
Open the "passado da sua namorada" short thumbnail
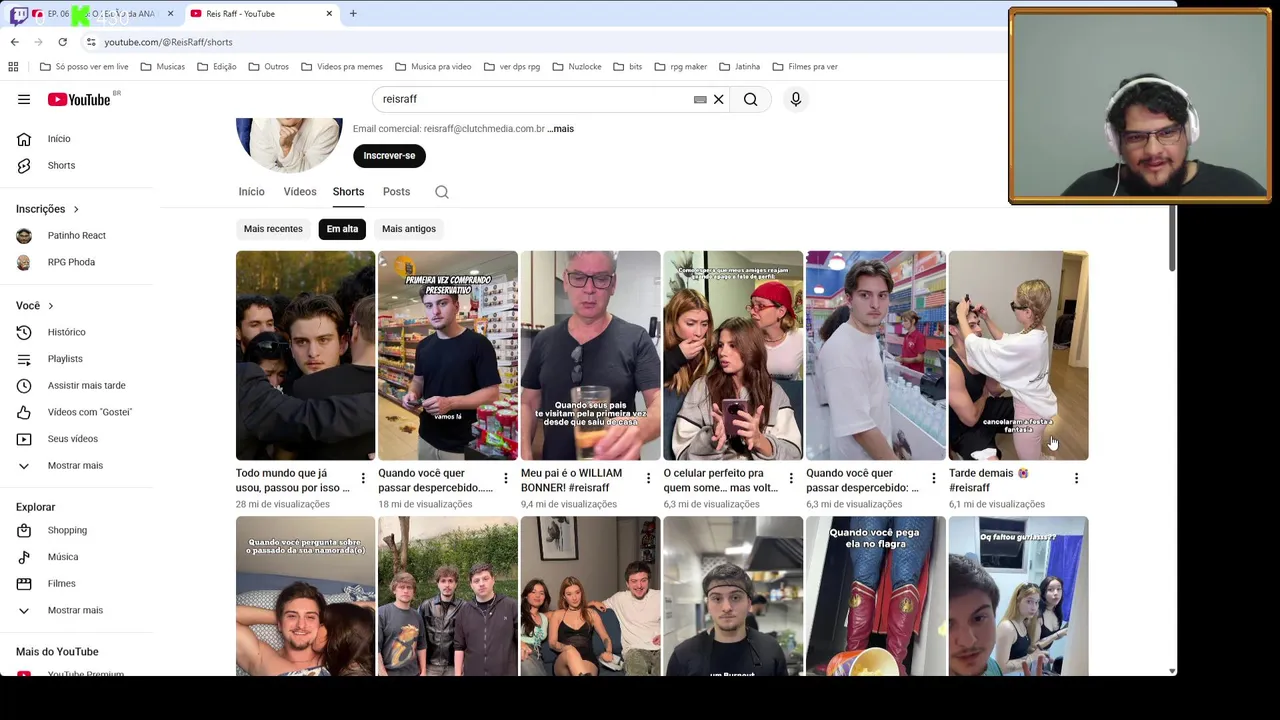[x=305, y=597]
